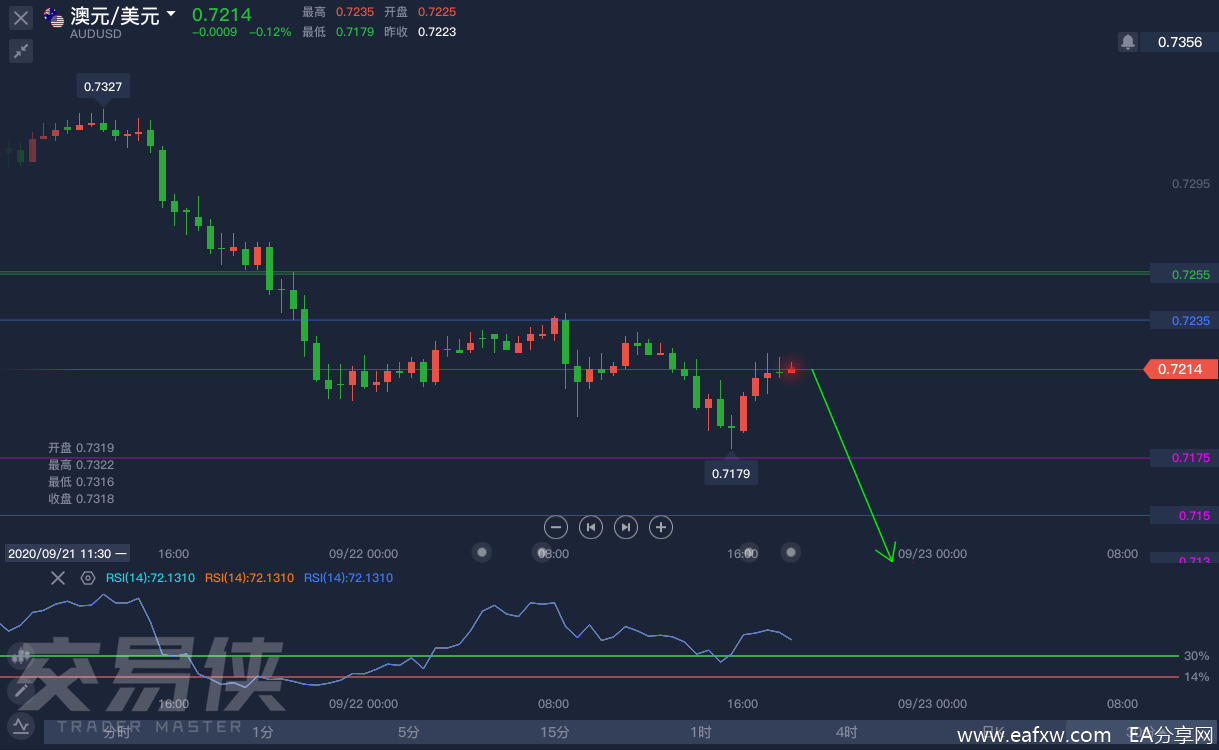Click the 收盘 0.7318 candle info line
Screen dimensions: 1219x750
81,499
